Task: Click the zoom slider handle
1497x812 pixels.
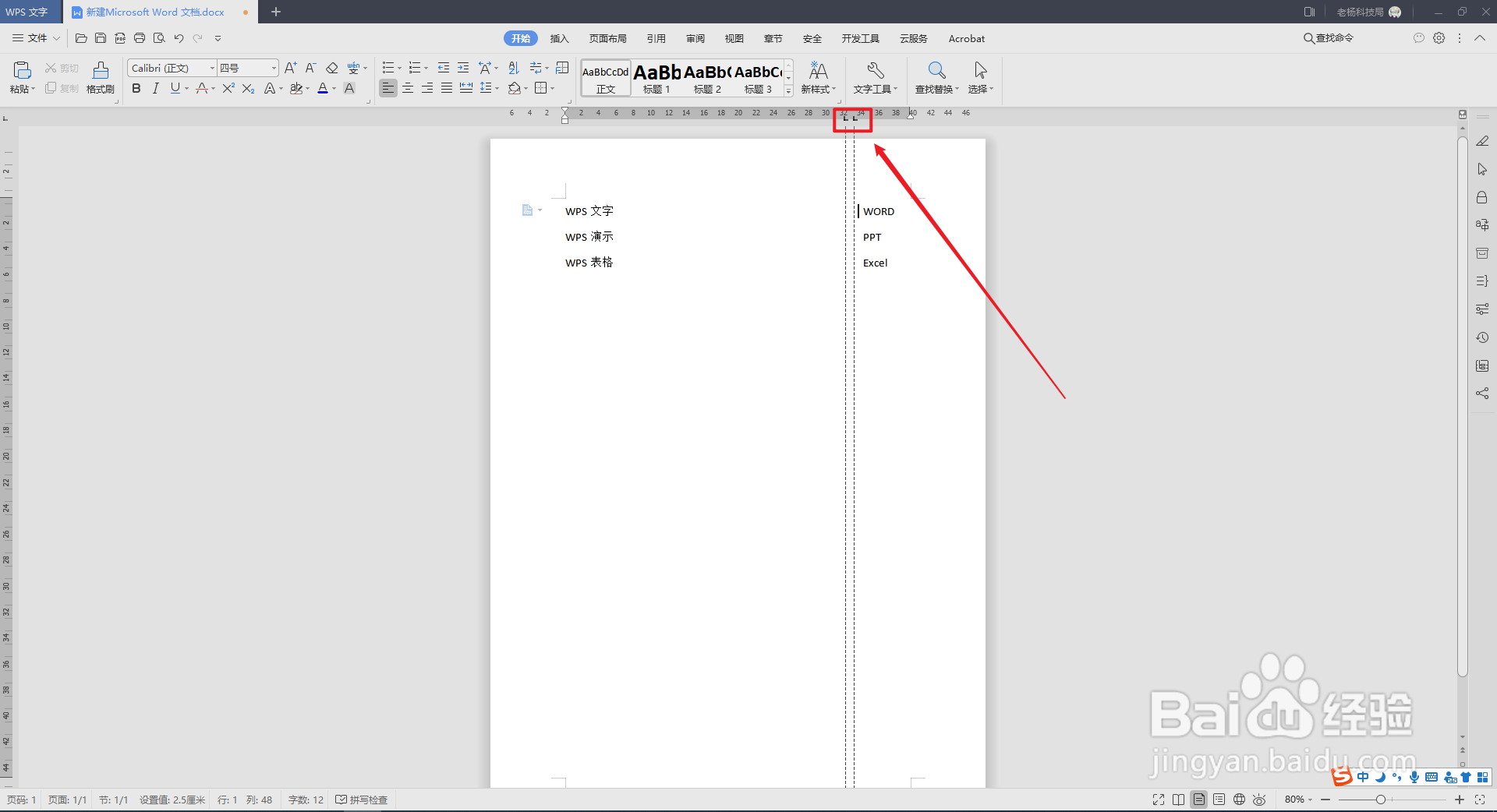Action: pos(1381,800)
